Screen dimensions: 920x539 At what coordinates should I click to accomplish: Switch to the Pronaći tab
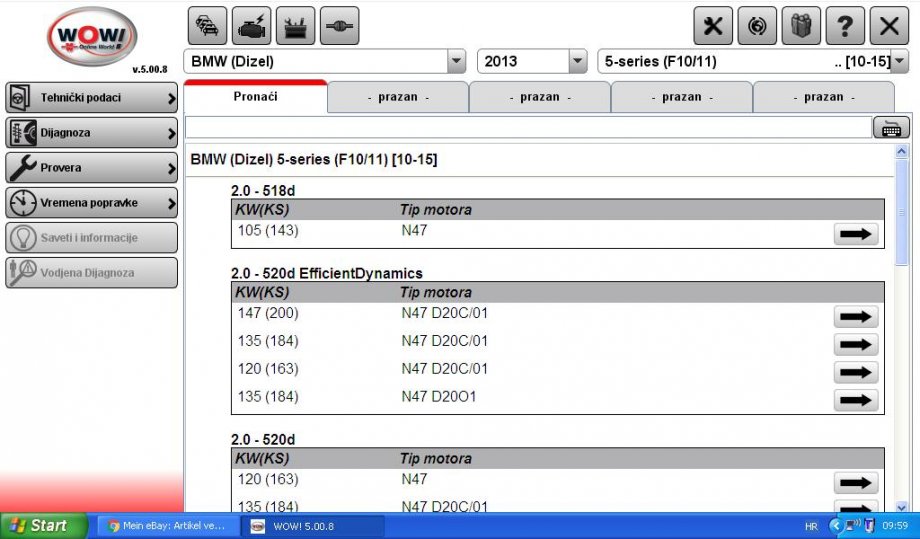[x=255, y=97]
